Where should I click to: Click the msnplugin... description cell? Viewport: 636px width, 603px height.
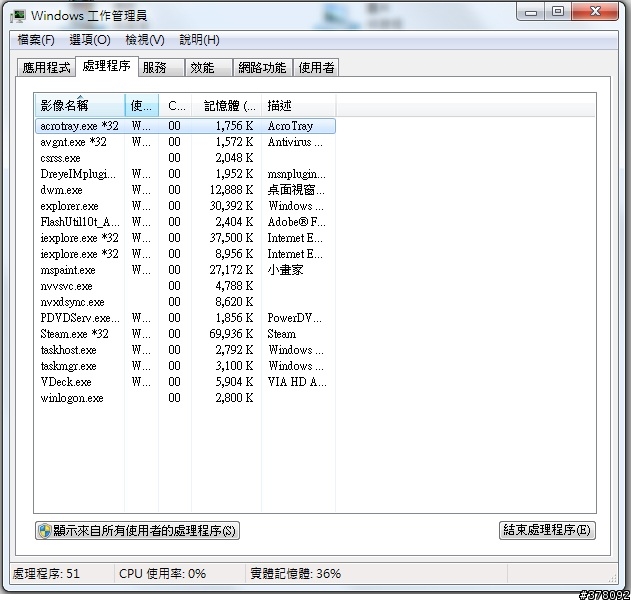[x=297, y=174]
